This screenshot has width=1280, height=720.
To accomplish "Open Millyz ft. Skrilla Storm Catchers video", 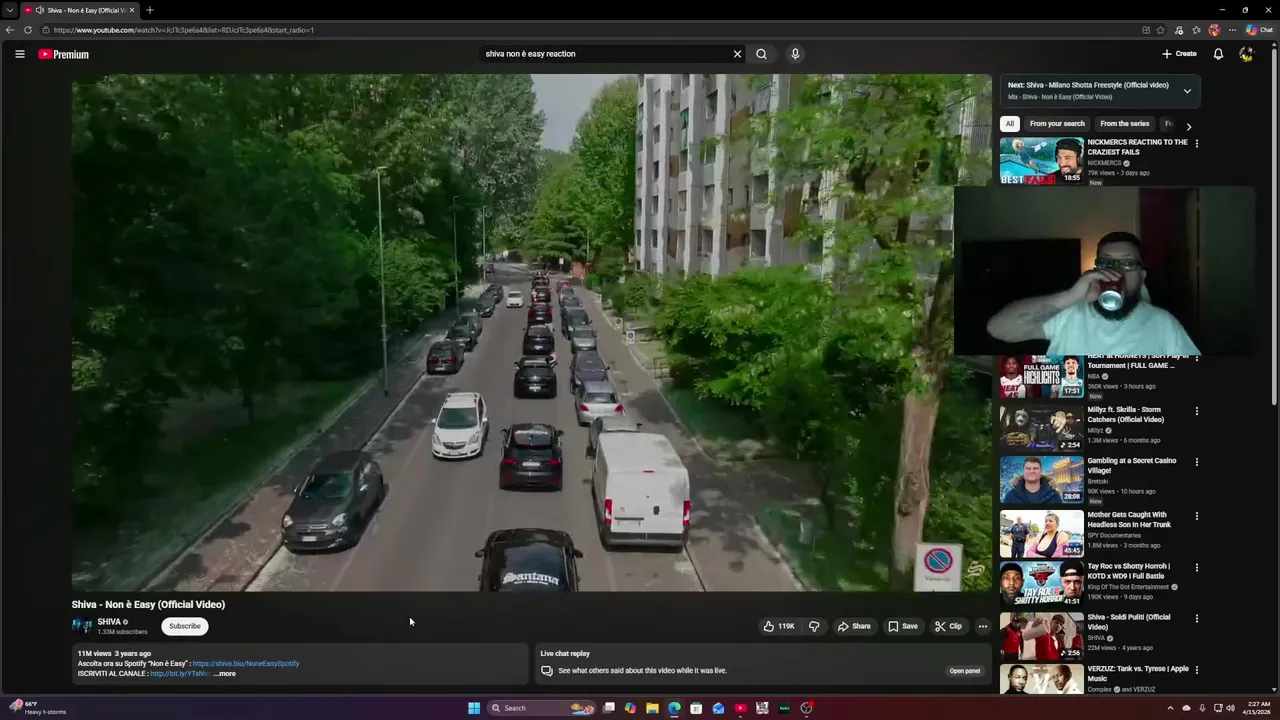I will pos(1041,428).
